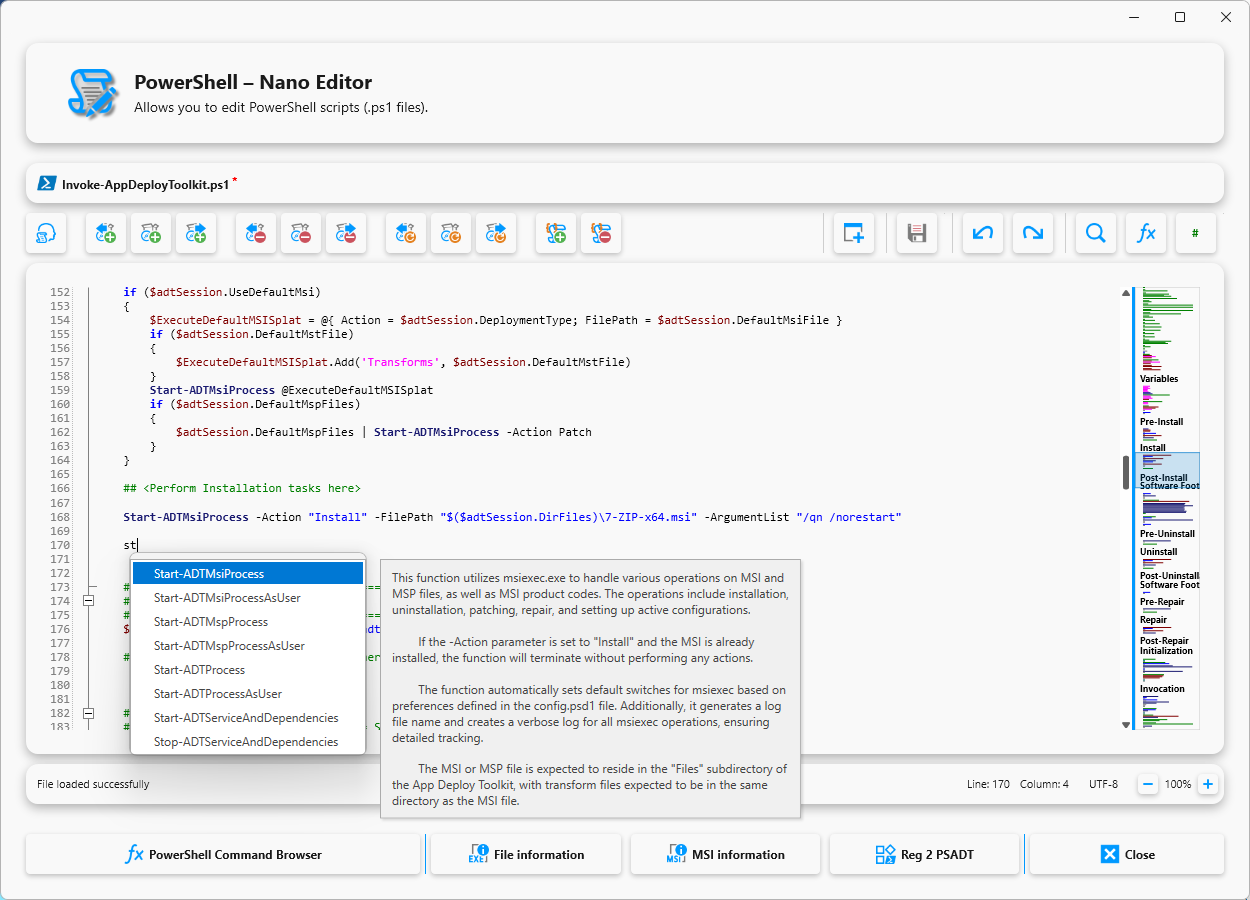This screenshot has height=900, width=1250.
Task: Jump to Invocation section in minimap
Action: (1162, 689)
